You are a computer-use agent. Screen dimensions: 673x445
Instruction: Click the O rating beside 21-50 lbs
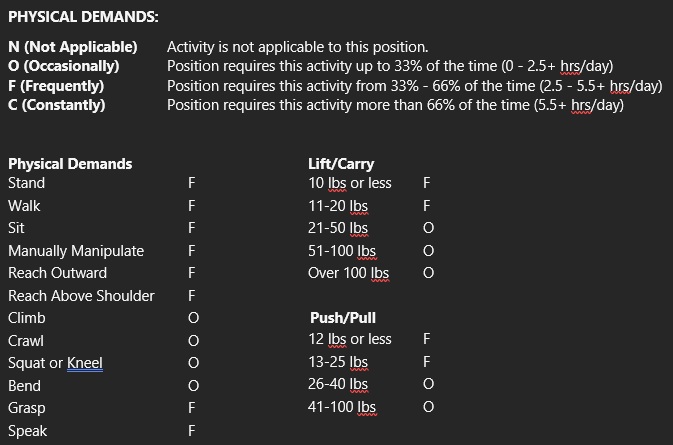428,228
